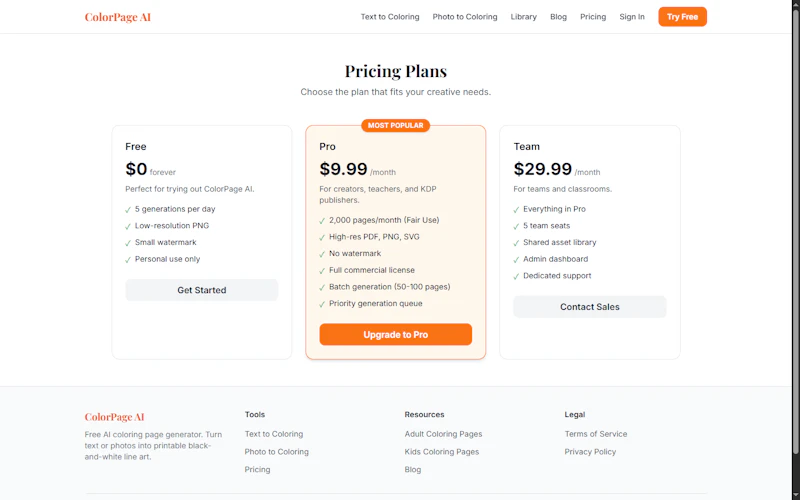Open Kids Coloring Pages footer link
800x500 pixels.
click(442, 452)
